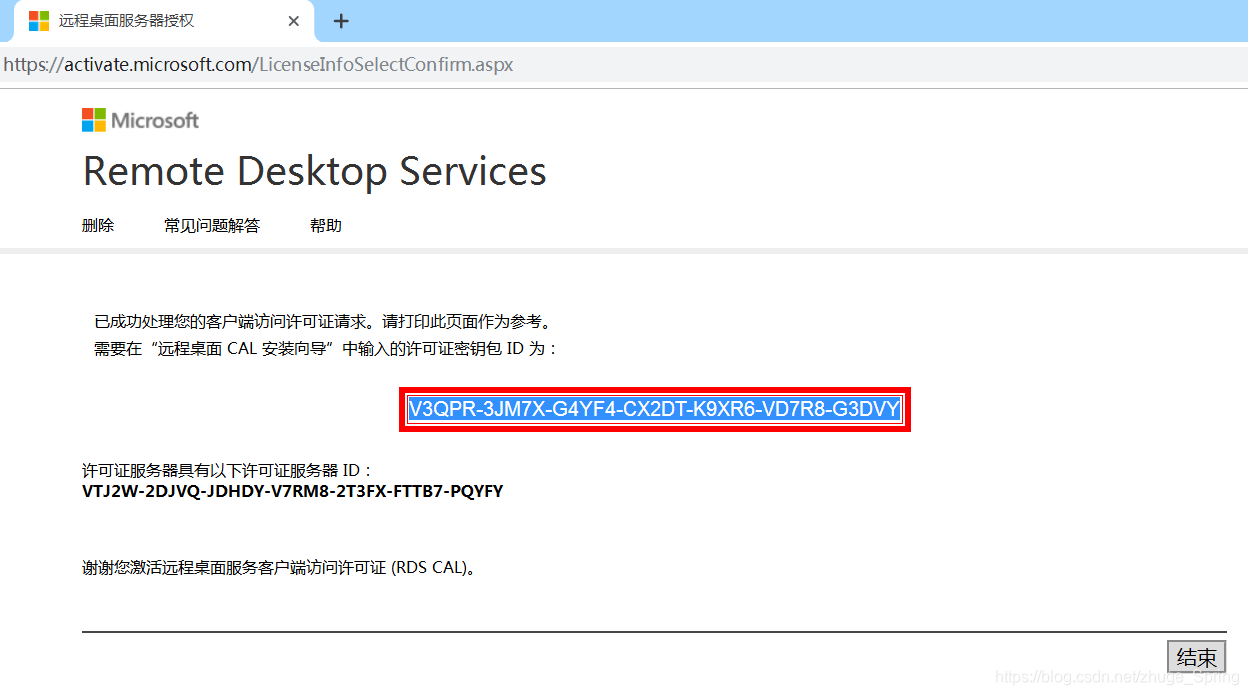Screen dimensions: 1248x695
Task: Click the Remote Desktop Services heading
Action: [315, 171]
